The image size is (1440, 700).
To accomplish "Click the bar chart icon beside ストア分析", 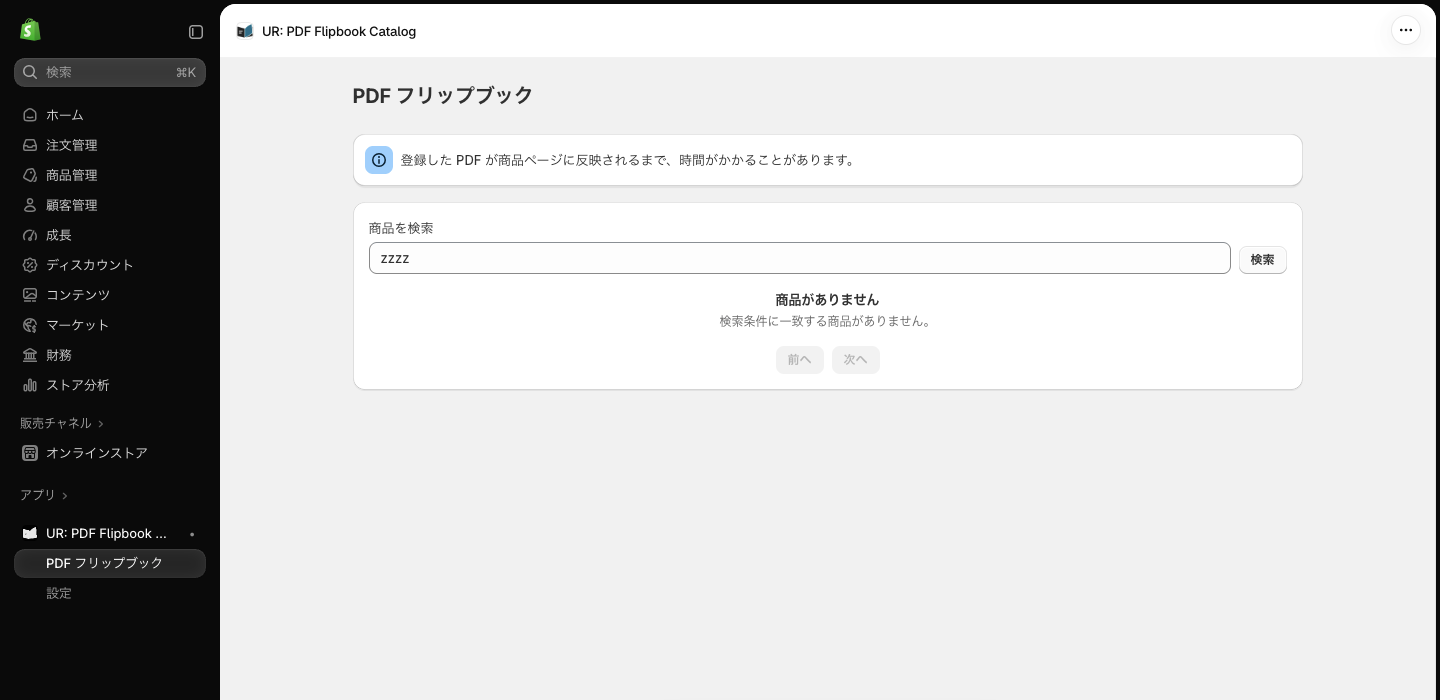I will coord(30,385).
